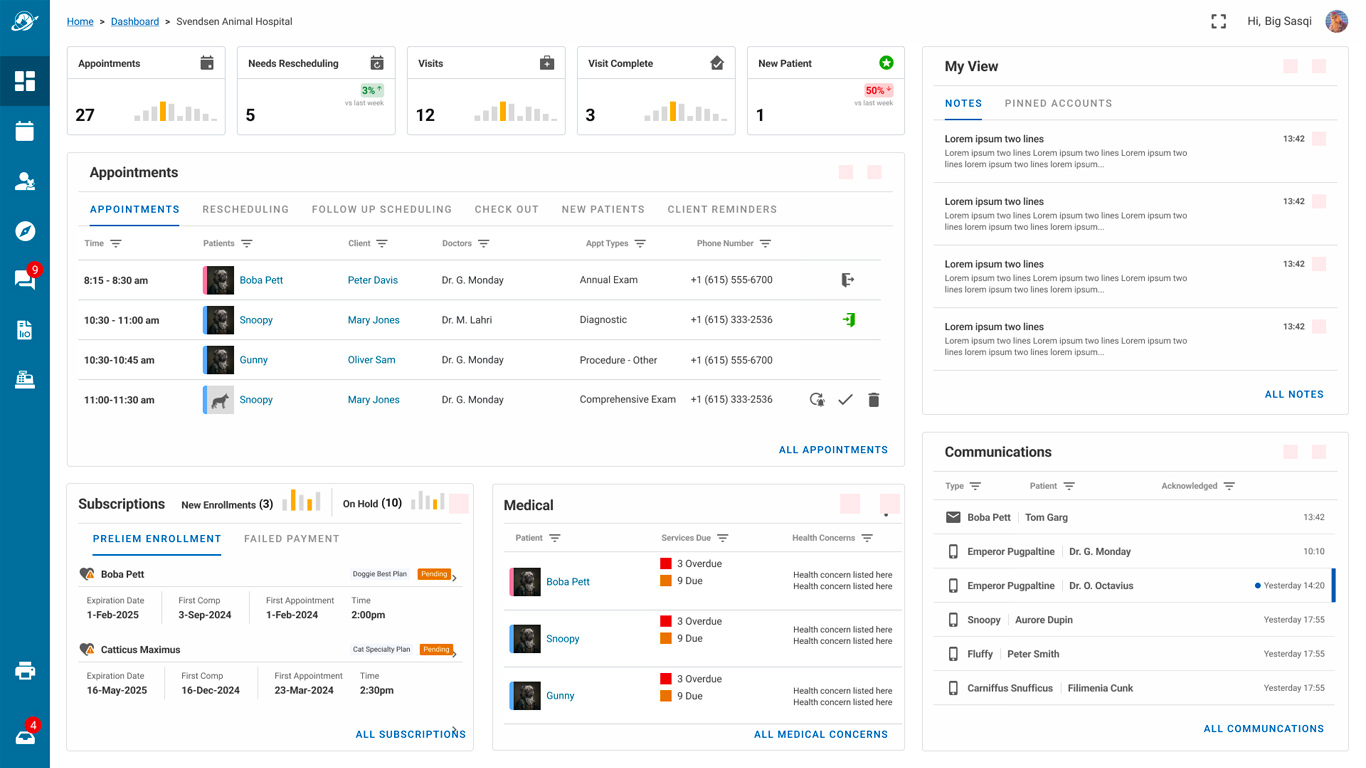Open the compass icon in the sidebar
The image size is (1366, 768).
click(25, 231)
